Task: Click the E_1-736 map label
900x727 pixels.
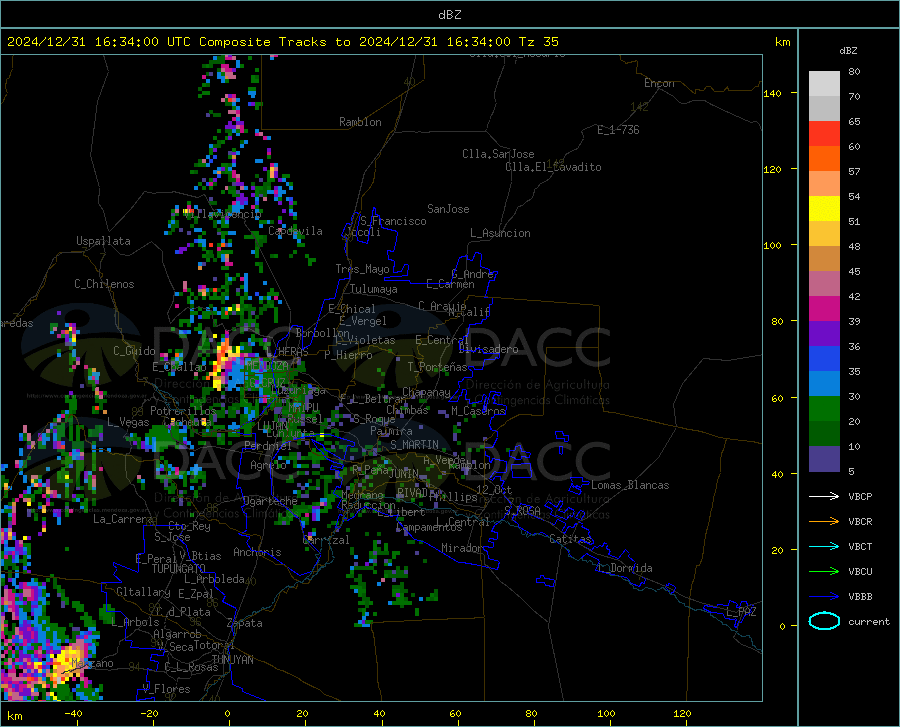Action: (x=618, y=130)
